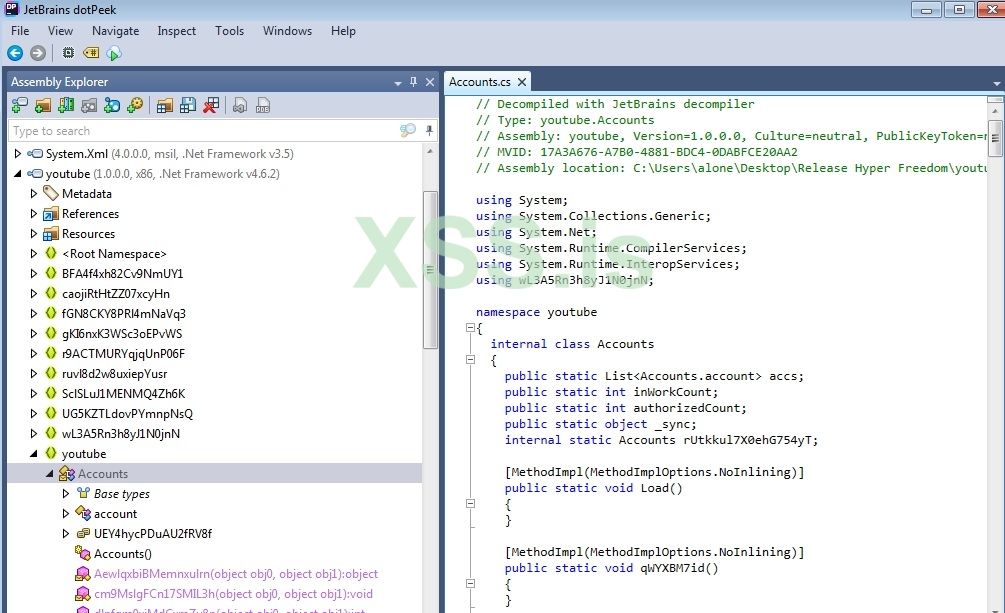Click the search options magnifier icon
The width and height of the screenshot is (1005, 613).
pyautogui.click(x=408, y=130)
